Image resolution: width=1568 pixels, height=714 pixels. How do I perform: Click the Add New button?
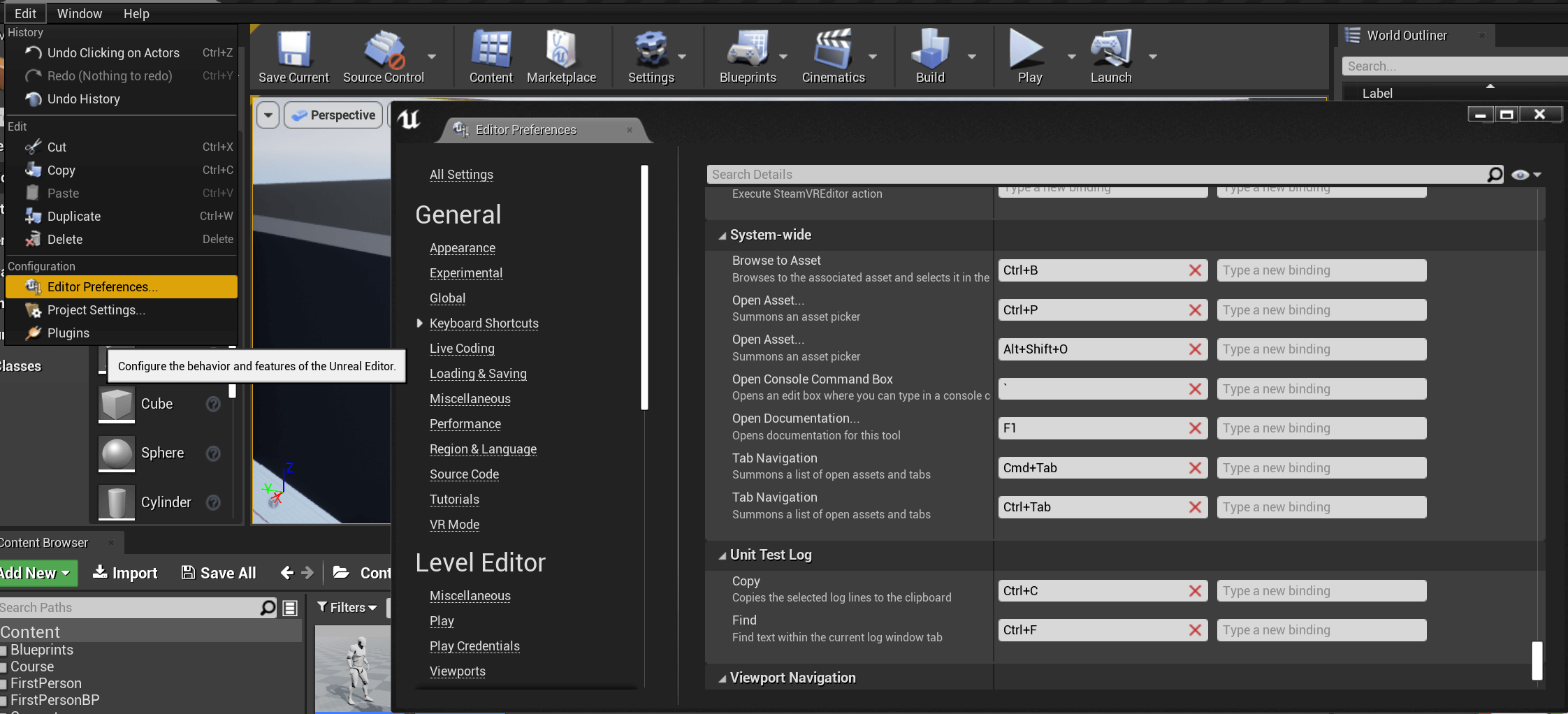tap(37, 574)
